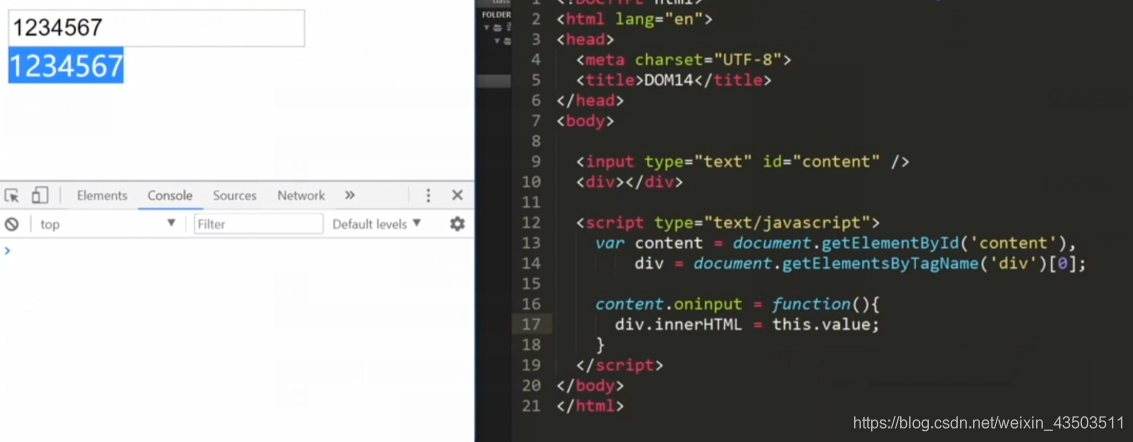Click the closing head tag on line 6
The height and width of the screenshot is (442, 1133).
(x=590, y=100)
